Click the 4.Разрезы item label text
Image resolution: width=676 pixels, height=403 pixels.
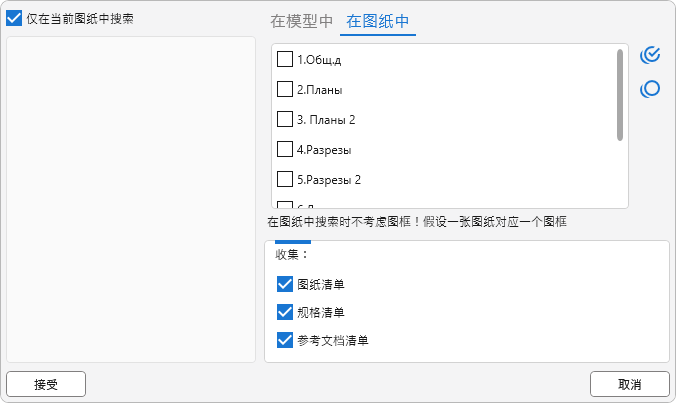click(x=324, y=150)
